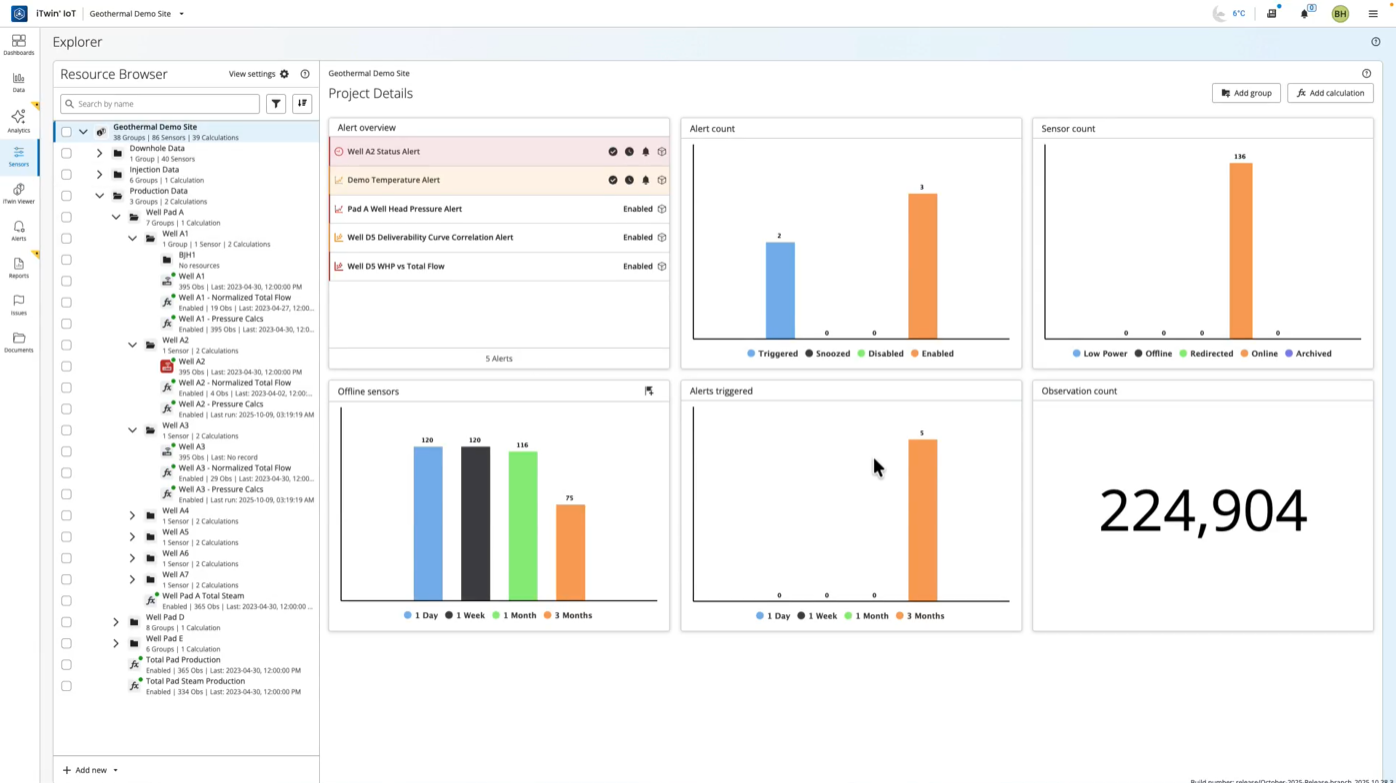The width and height of the screenshot is (1396, 783).
Task: Click the Add calculation button
Action: (x=1330, y=93)
